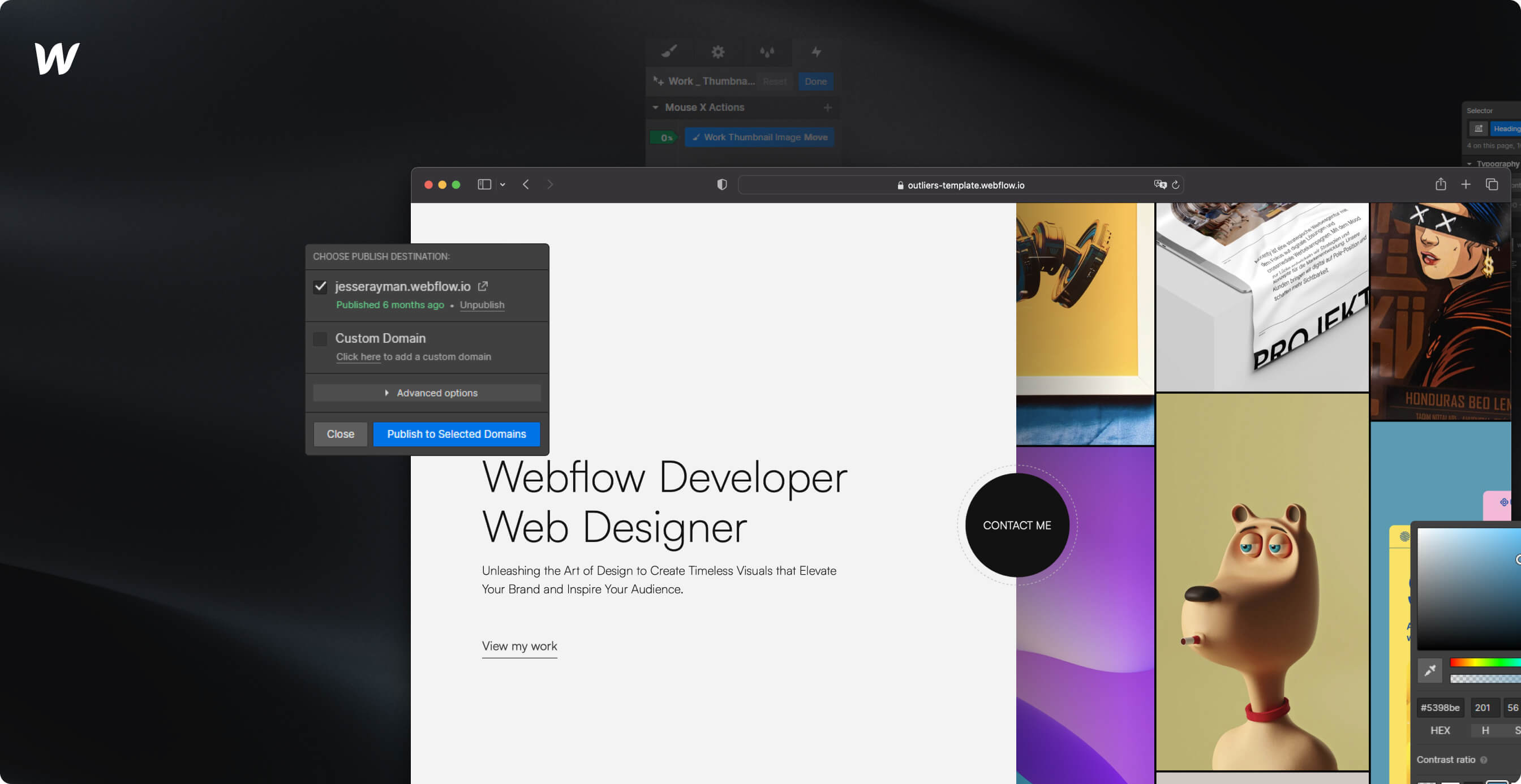Click the Heading selector tag

pyautogui.click(x=1505, y=129)
